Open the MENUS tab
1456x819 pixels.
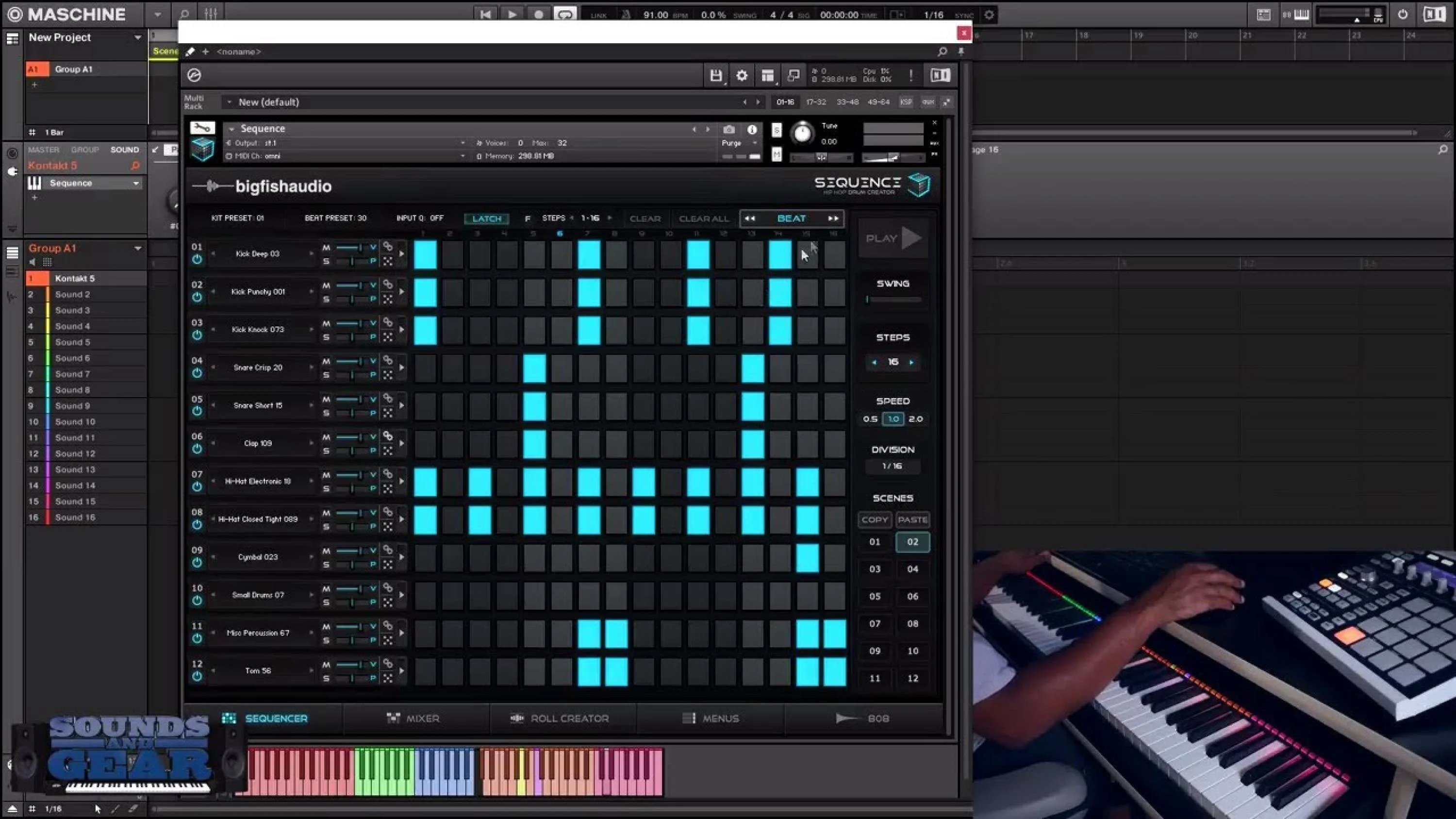711,719
